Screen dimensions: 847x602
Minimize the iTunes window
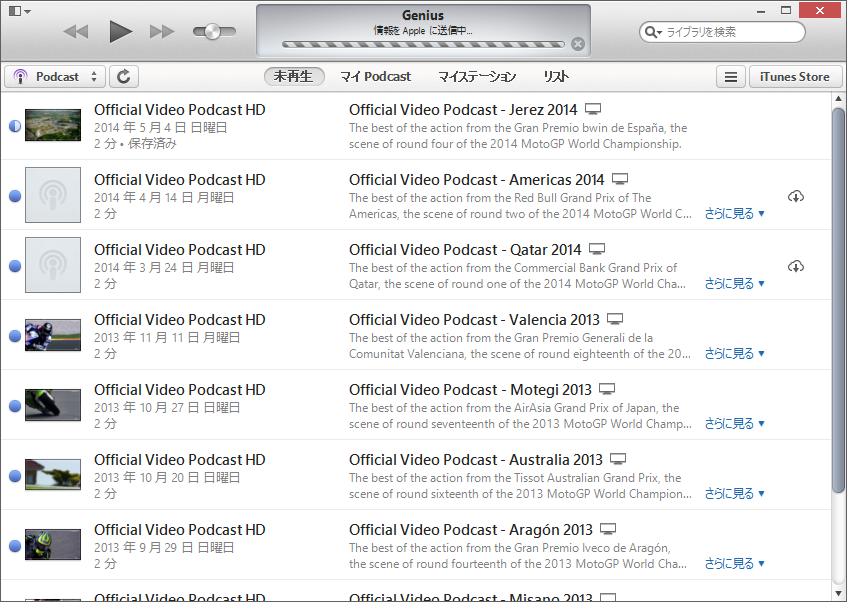click(761, 11)
